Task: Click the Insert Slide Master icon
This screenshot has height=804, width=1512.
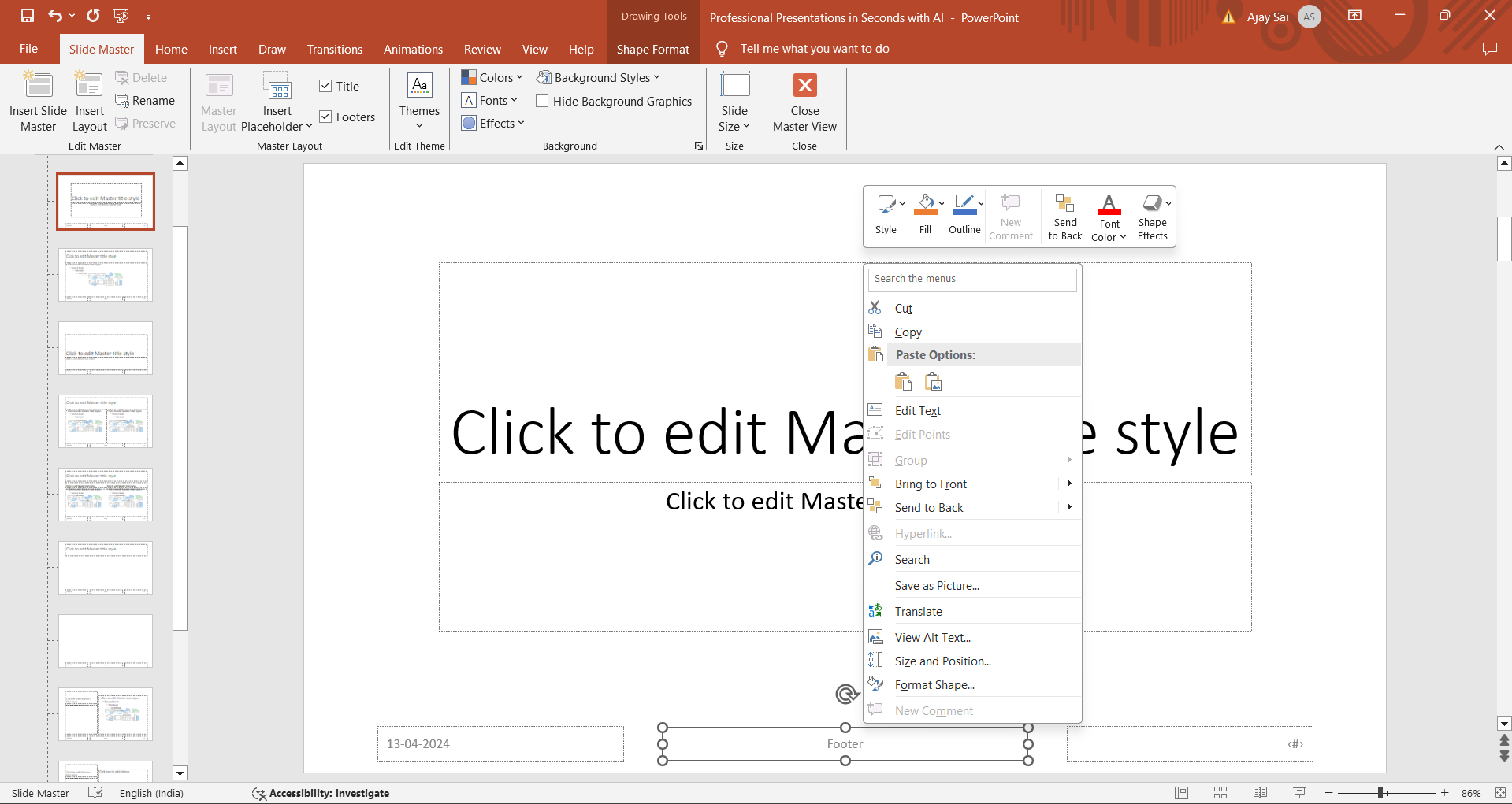Action: (38, 87)
